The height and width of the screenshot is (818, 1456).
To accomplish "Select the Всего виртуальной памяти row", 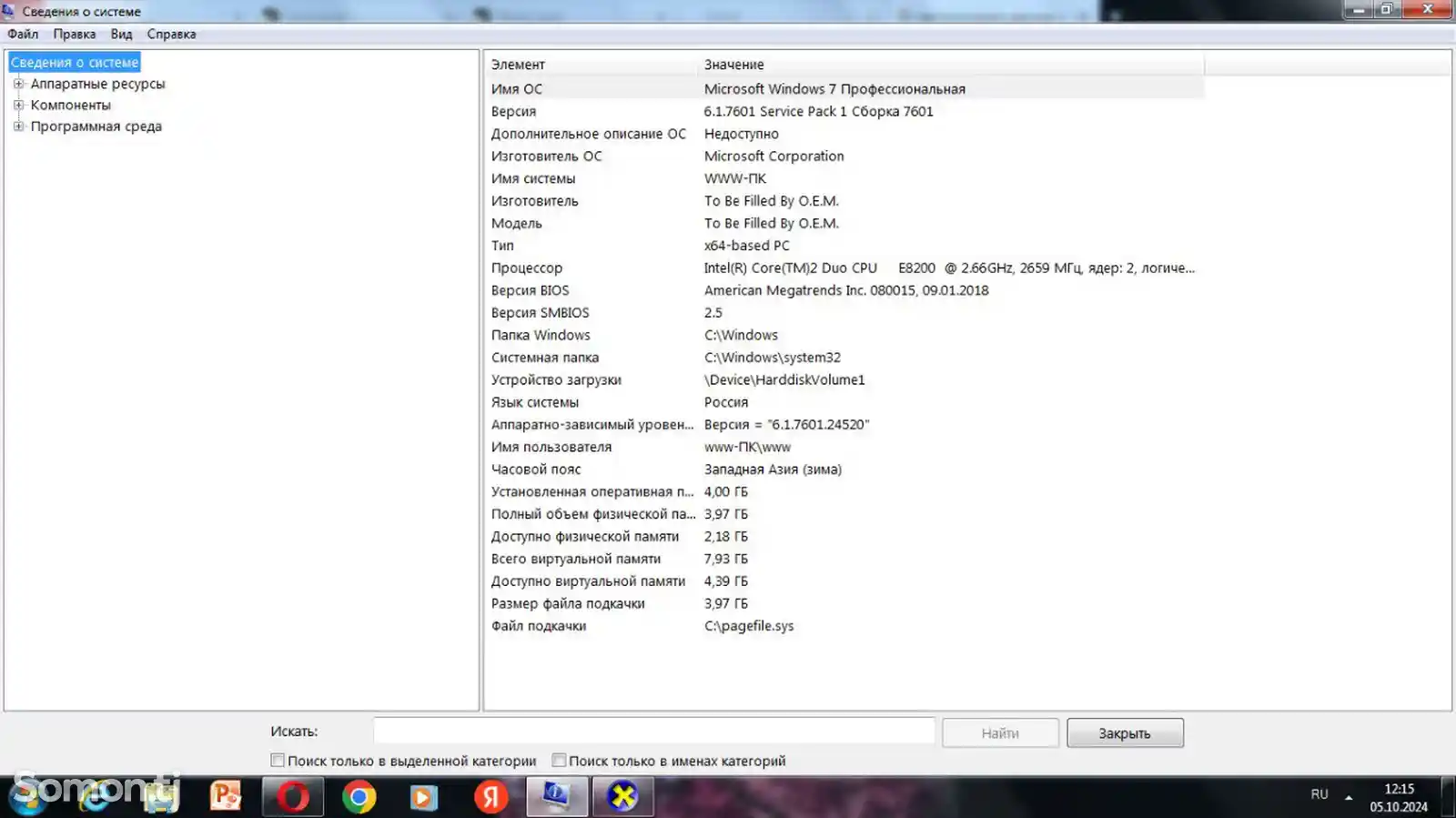I will point(844,559).
